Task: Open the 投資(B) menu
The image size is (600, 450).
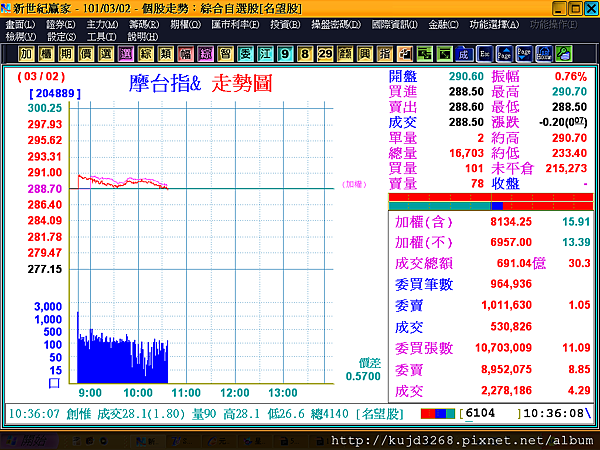Action: click(285, 24)
